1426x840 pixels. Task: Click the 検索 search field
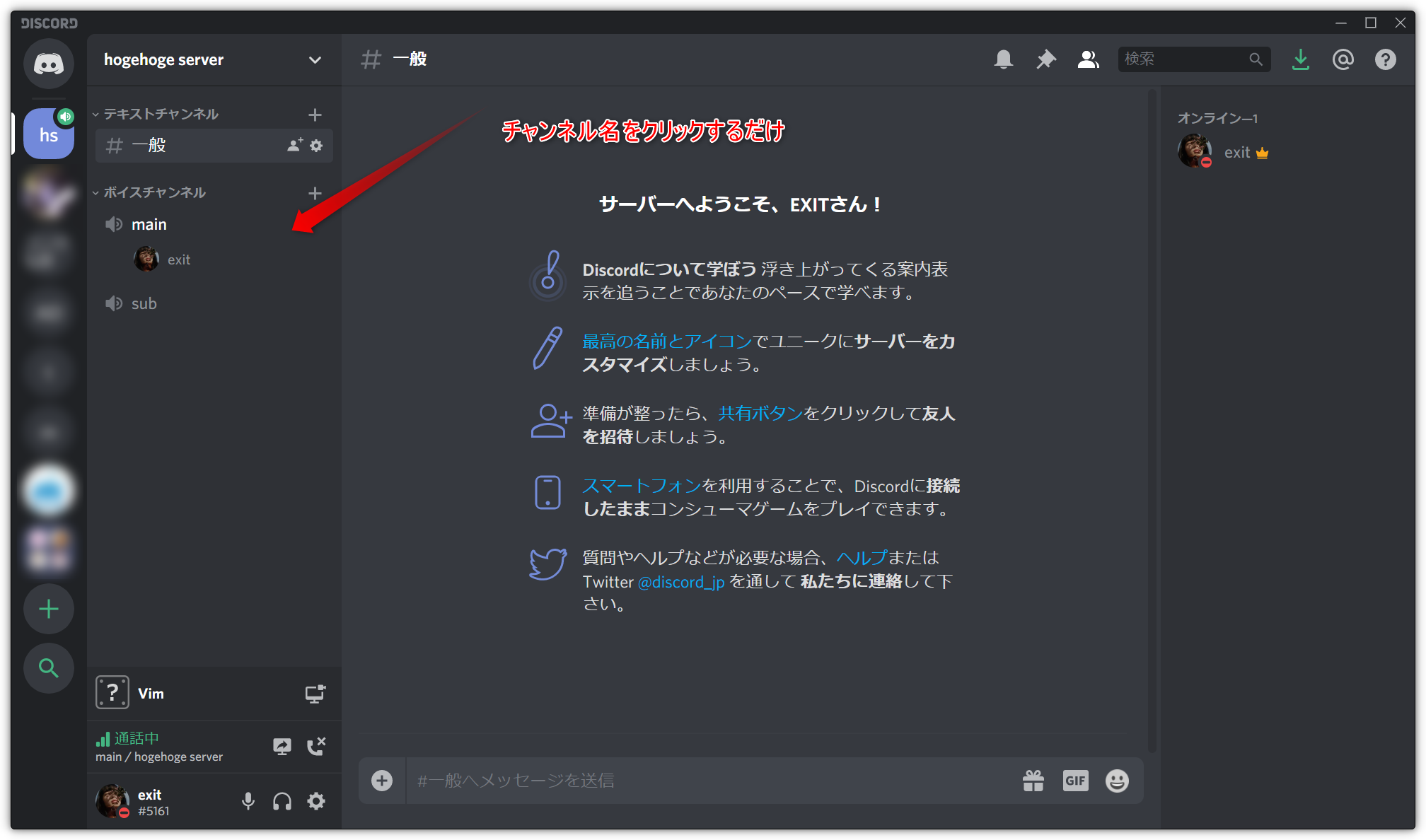click(x=1194, y=59)
